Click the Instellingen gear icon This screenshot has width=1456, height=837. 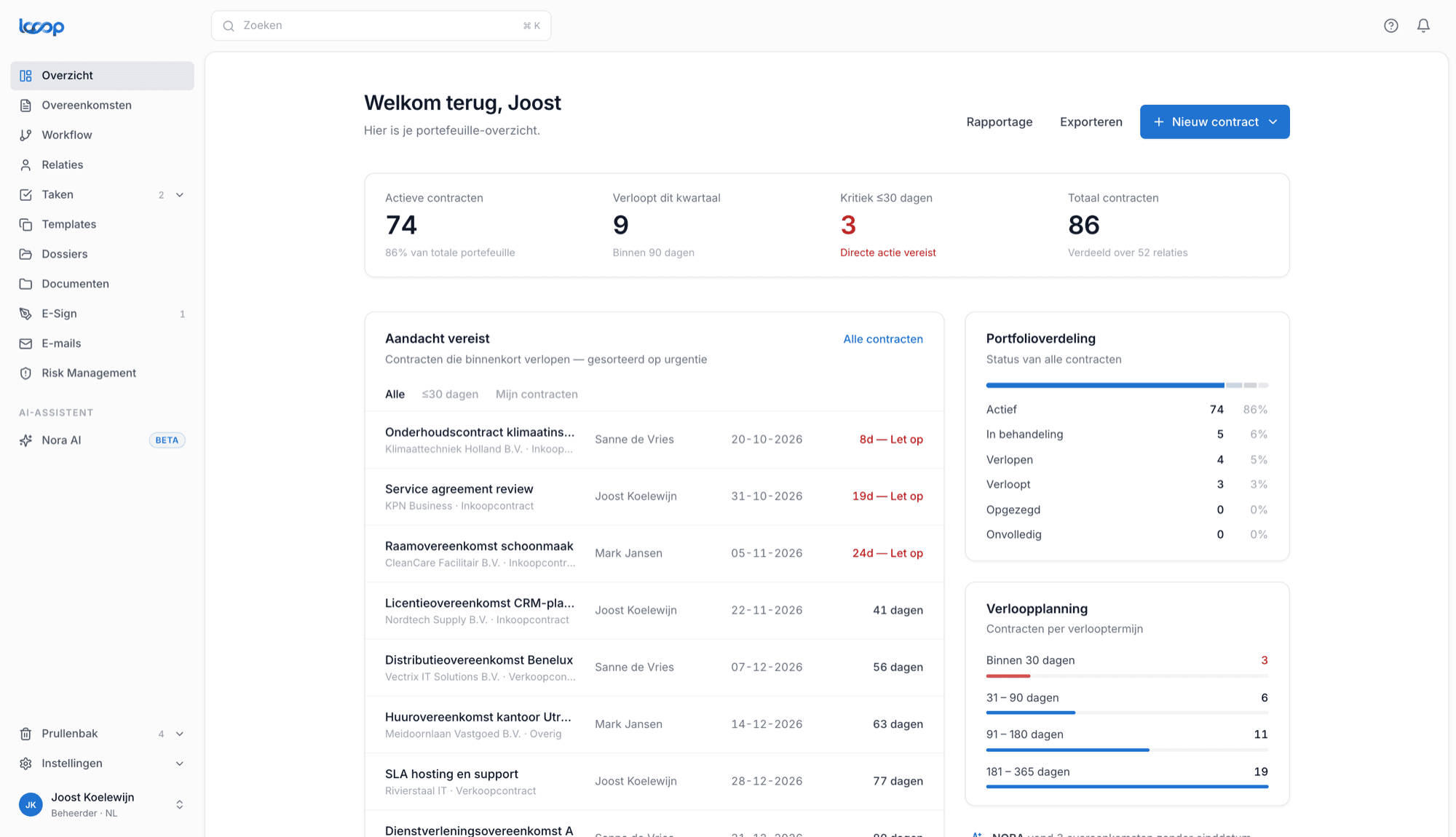pos(25,763)
